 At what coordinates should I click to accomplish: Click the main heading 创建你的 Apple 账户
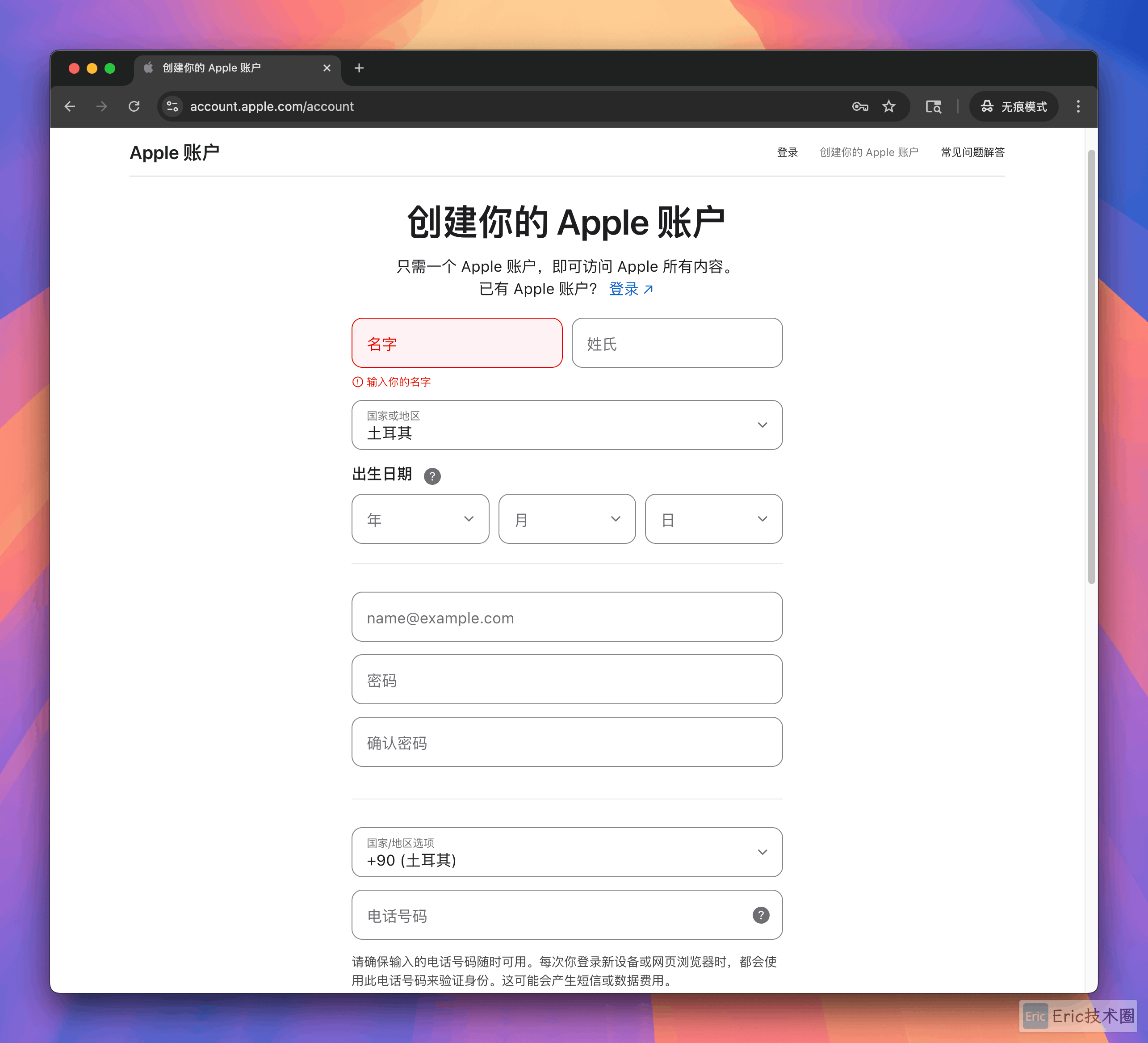pos(566,223)
